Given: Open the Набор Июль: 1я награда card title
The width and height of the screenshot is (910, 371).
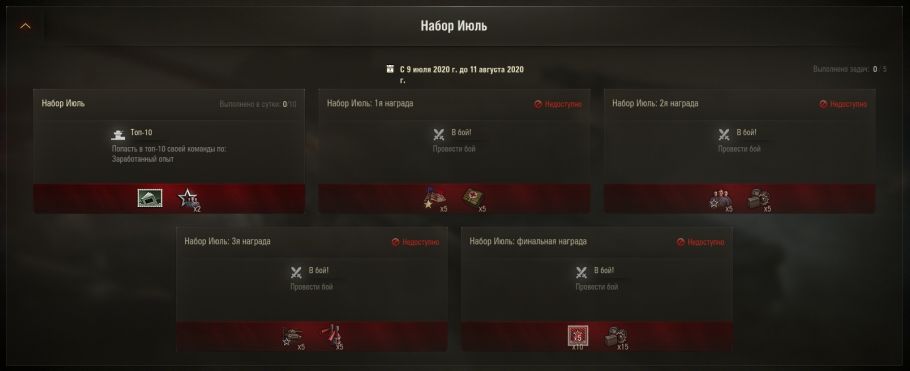Looking at the screenshot, I should click(x=370, y=103).
